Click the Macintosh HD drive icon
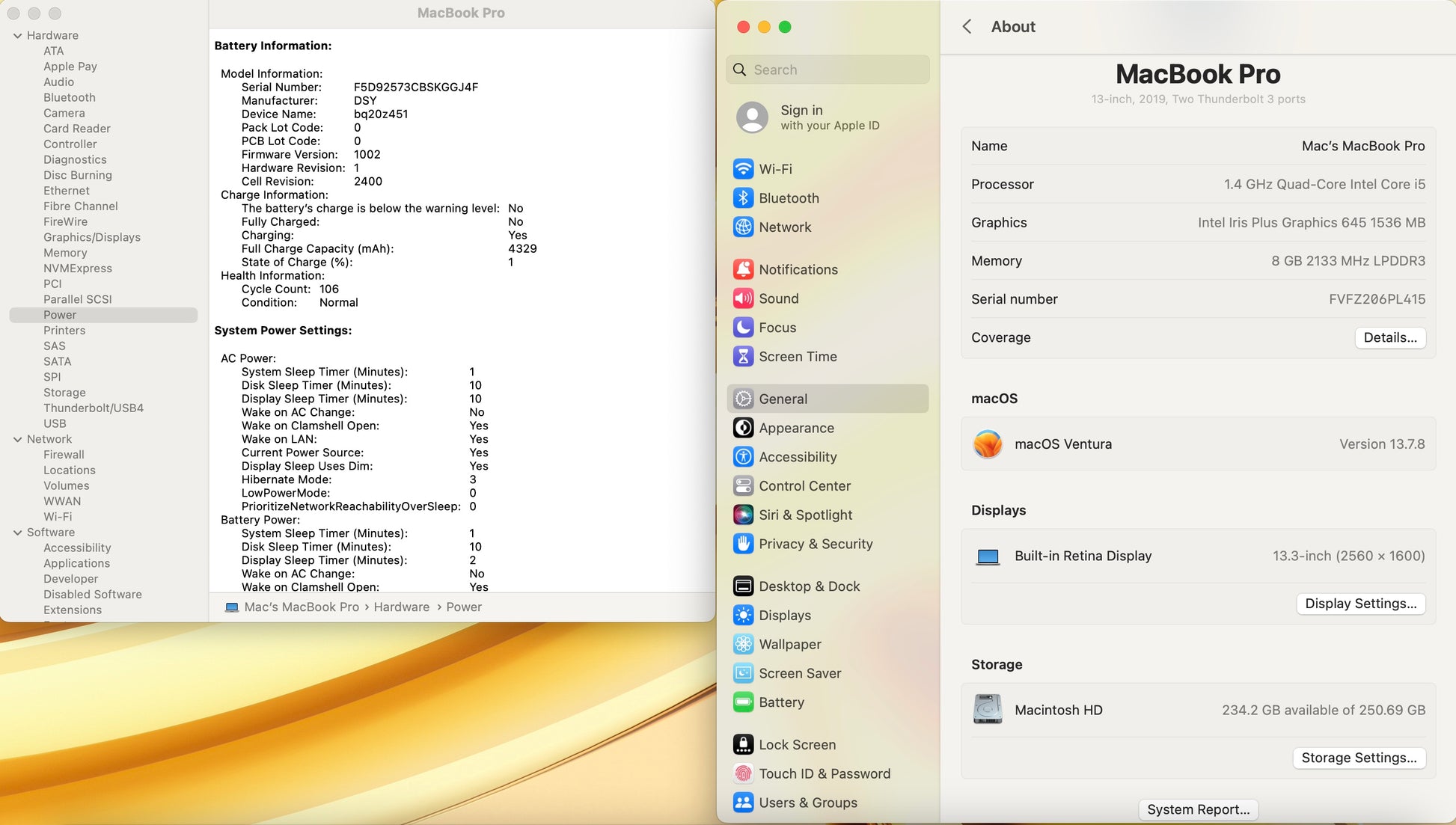Screen dimensions: 1456x825 [x=988, y=710]
